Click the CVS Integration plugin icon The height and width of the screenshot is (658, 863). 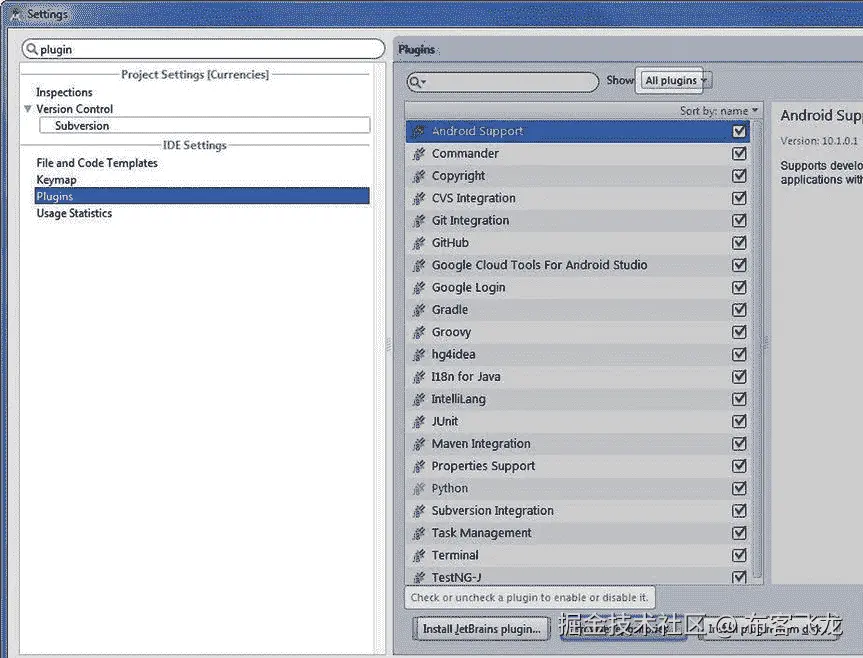click(419, 199)
